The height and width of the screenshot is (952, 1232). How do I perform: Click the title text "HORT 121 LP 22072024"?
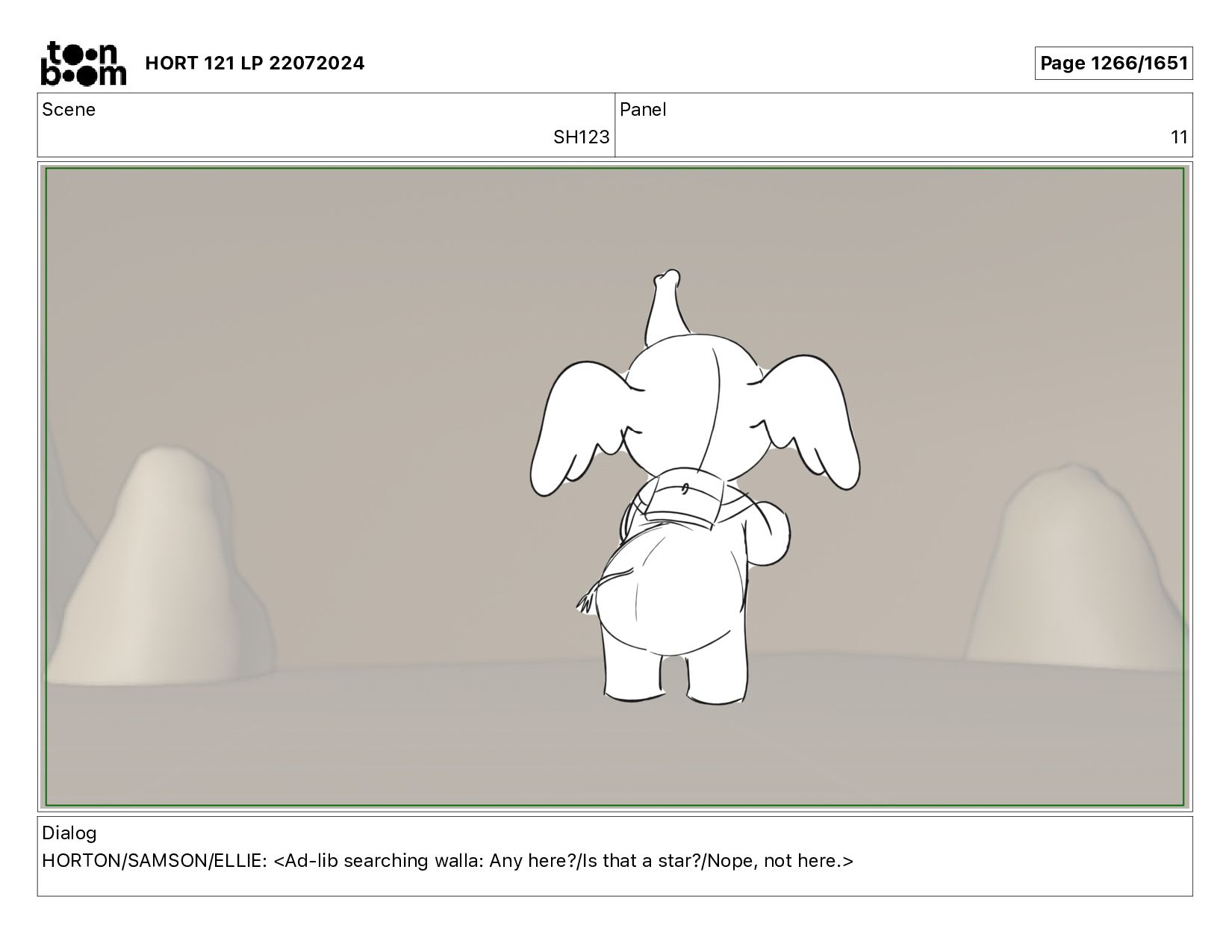(255, 63)
